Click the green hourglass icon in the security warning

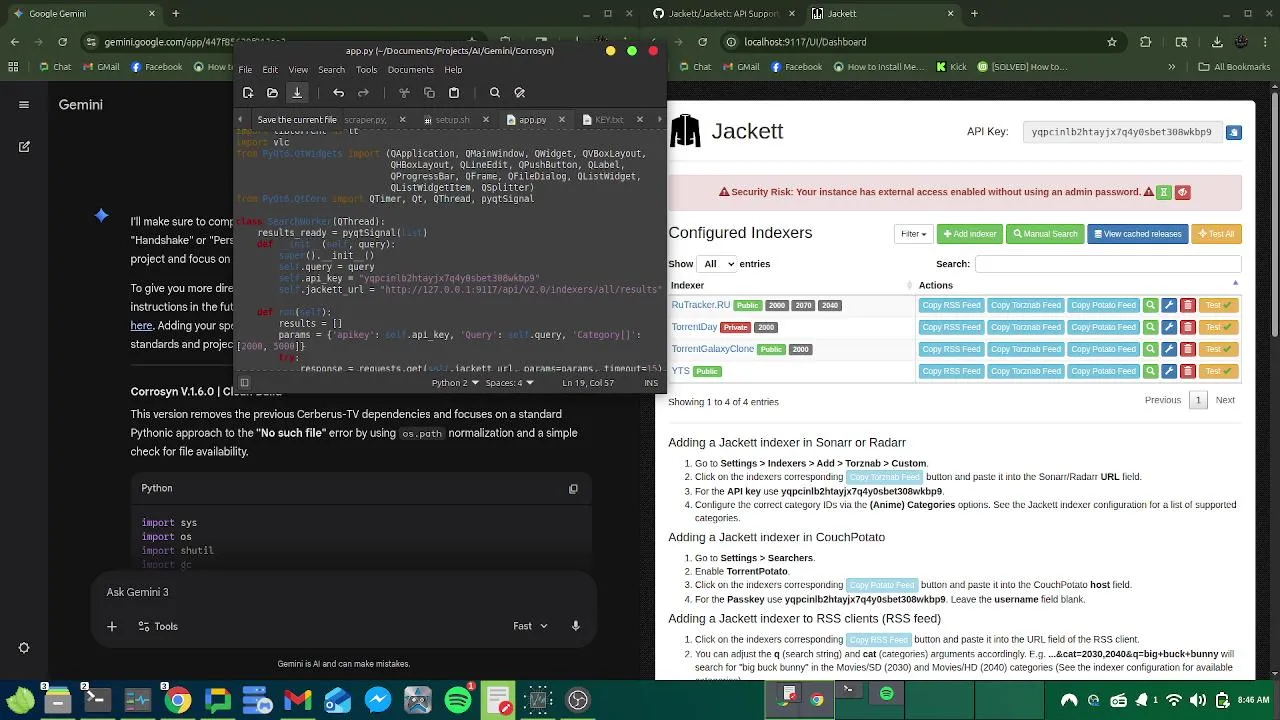(x=1164, y=192)
